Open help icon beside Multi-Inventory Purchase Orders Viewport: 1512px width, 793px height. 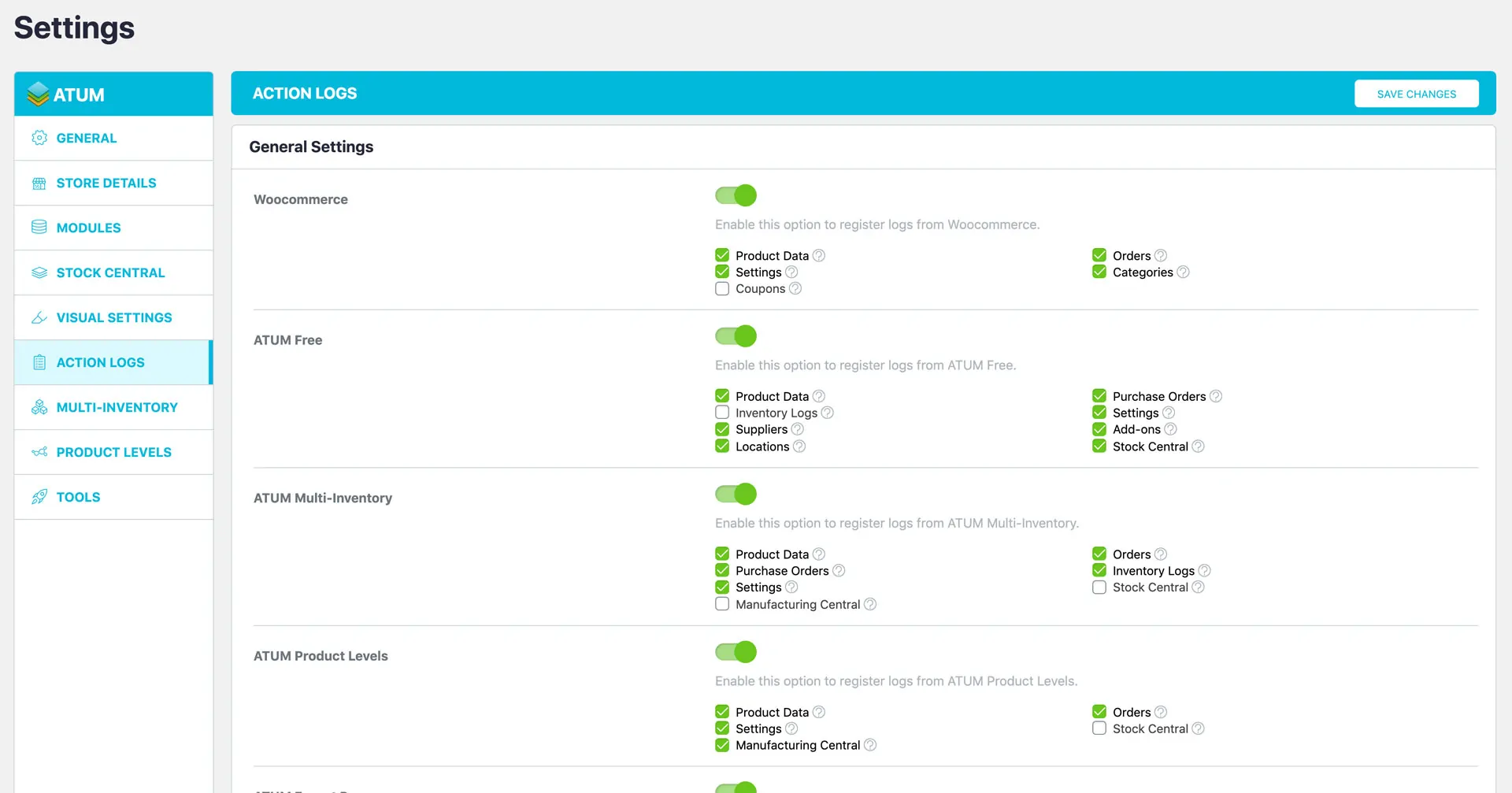point(839,570)
